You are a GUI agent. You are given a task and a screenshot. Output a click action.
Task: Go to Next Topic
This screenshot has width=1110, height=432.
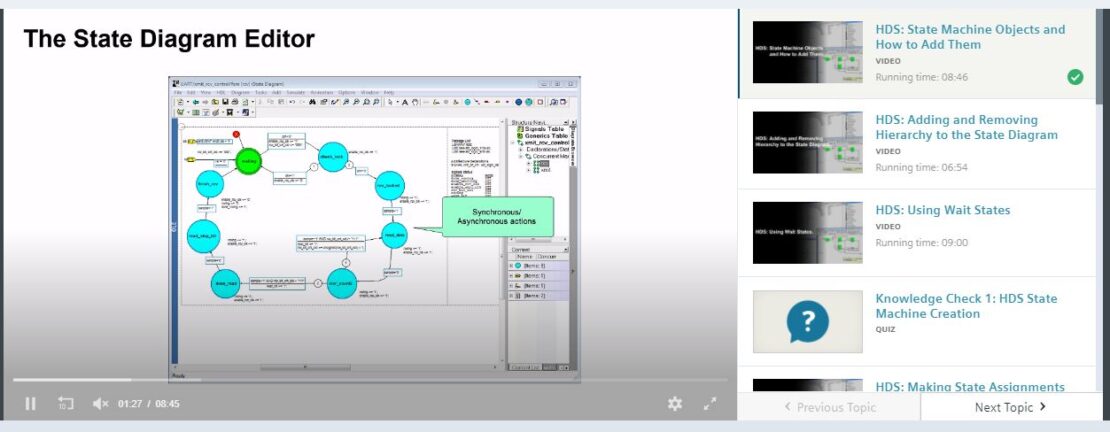[1010, 407]
